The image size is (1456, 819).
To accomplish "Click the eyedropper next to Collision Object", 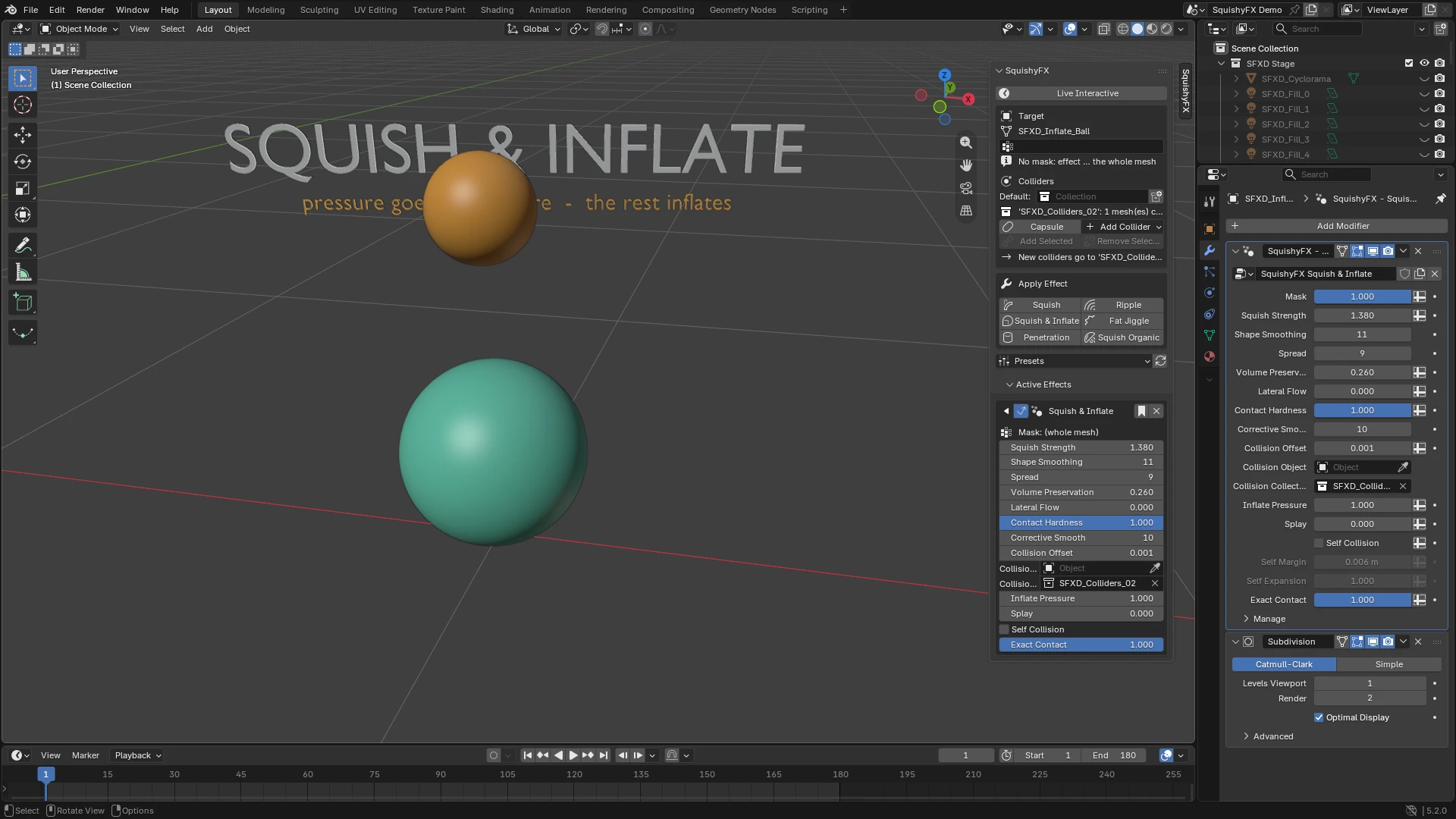I will pos(1403,467).
